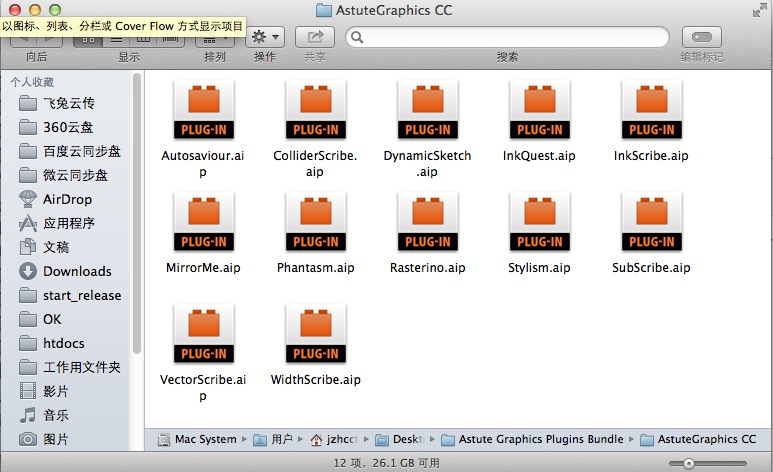This screenshot has height=472, width=773.
Task: Select the MirrorMe.aip plug-in icon
Action: pyautogui.click(x=204, y=221)
